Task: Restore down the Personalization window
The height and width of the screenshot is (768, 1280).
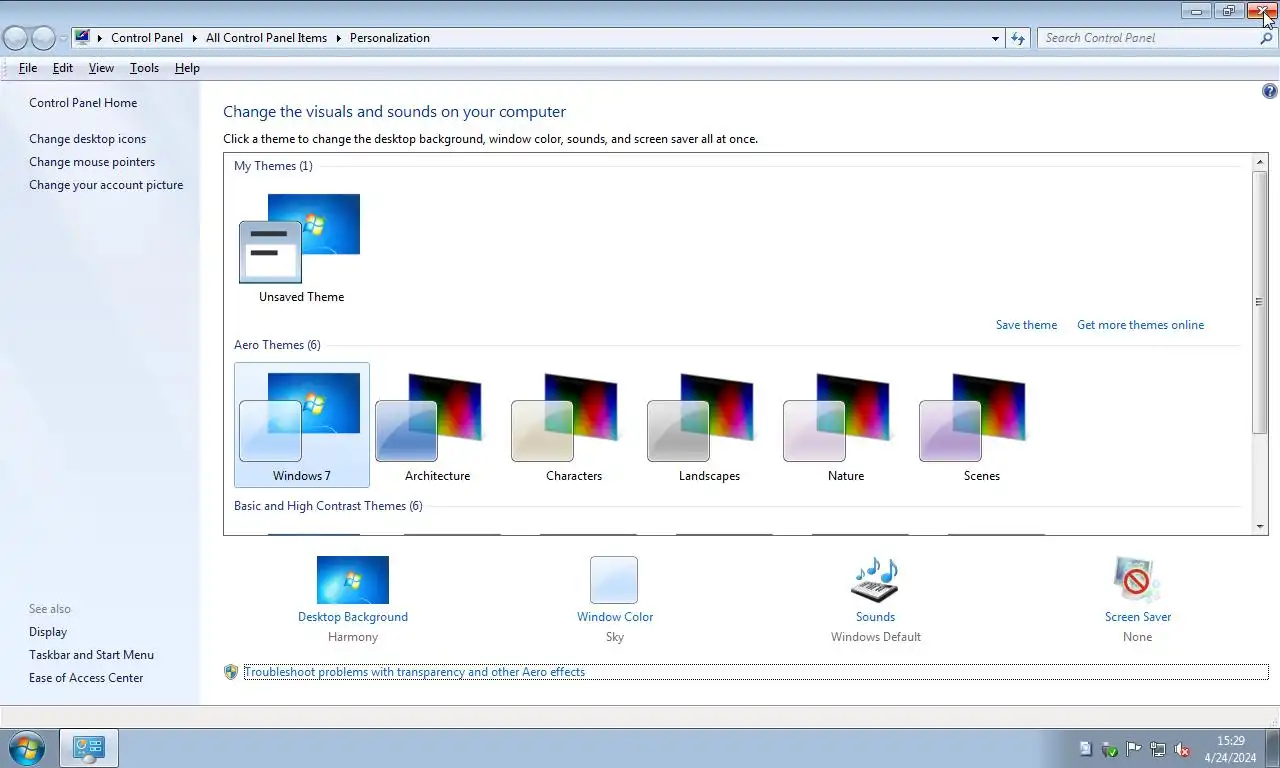Action: pyautogui.click(x=1228, y=11)
